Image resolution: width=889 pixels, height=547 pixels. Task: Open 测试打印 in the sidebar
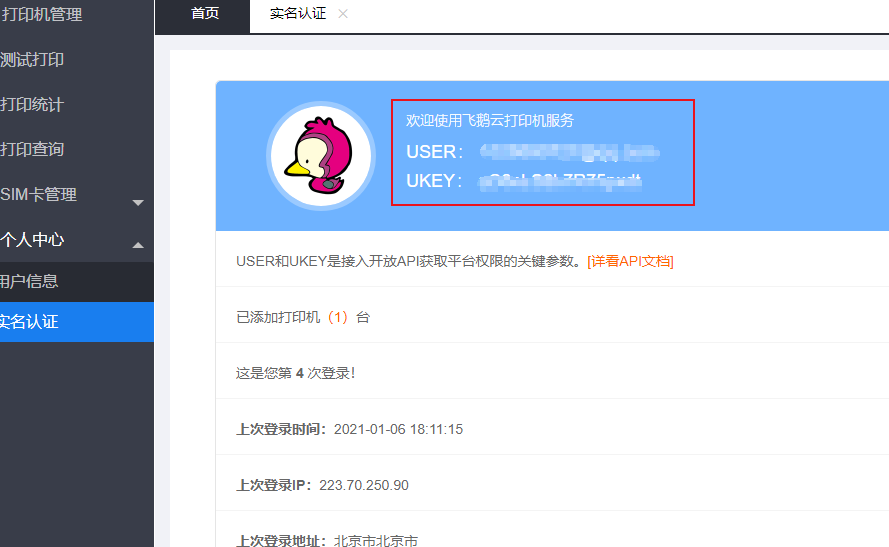coord(32,60)
